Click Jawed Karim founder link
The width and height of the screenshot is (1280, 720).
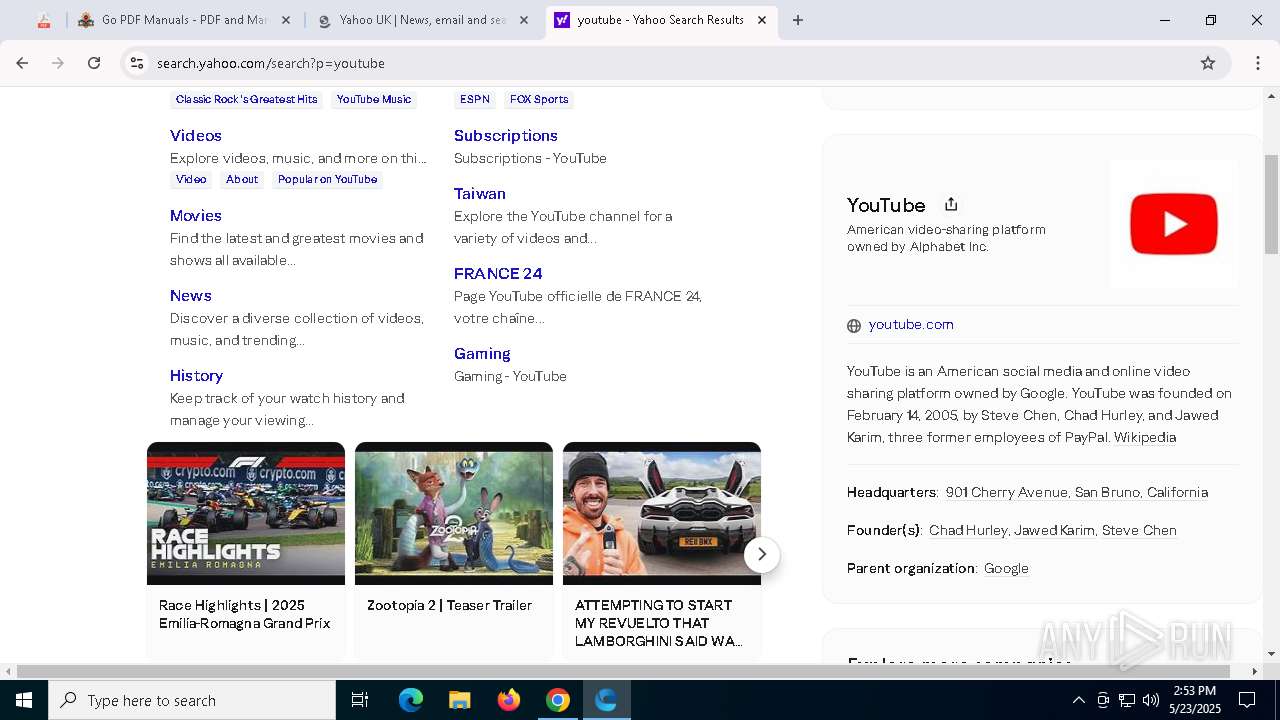tap(1054, 530)
